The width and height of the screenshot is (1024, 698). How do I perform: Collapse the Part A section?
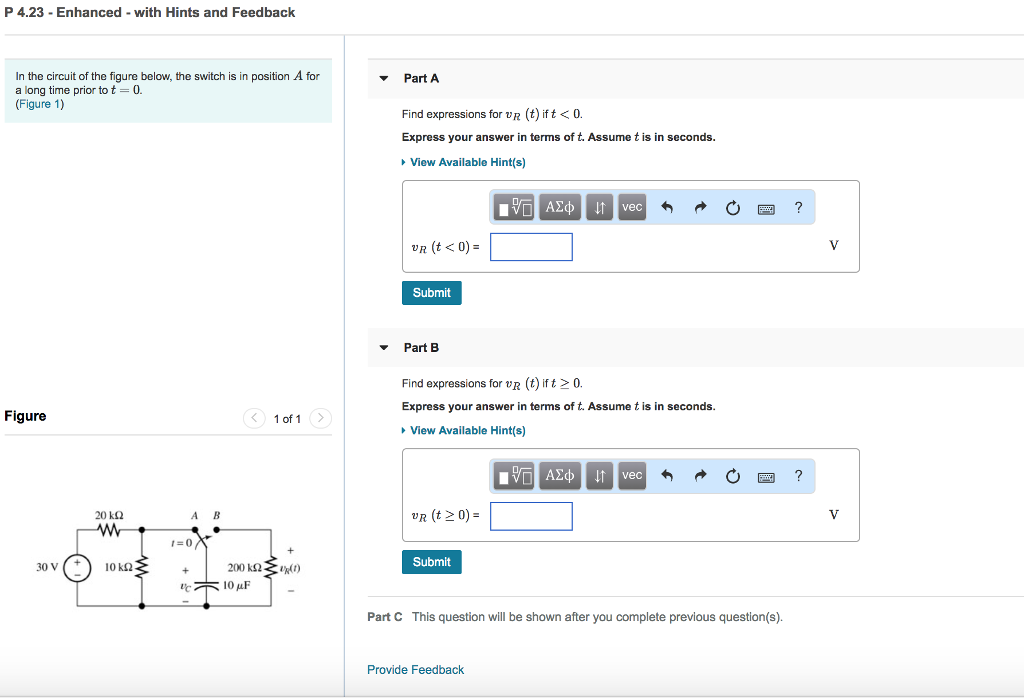[x=384, y=78]
